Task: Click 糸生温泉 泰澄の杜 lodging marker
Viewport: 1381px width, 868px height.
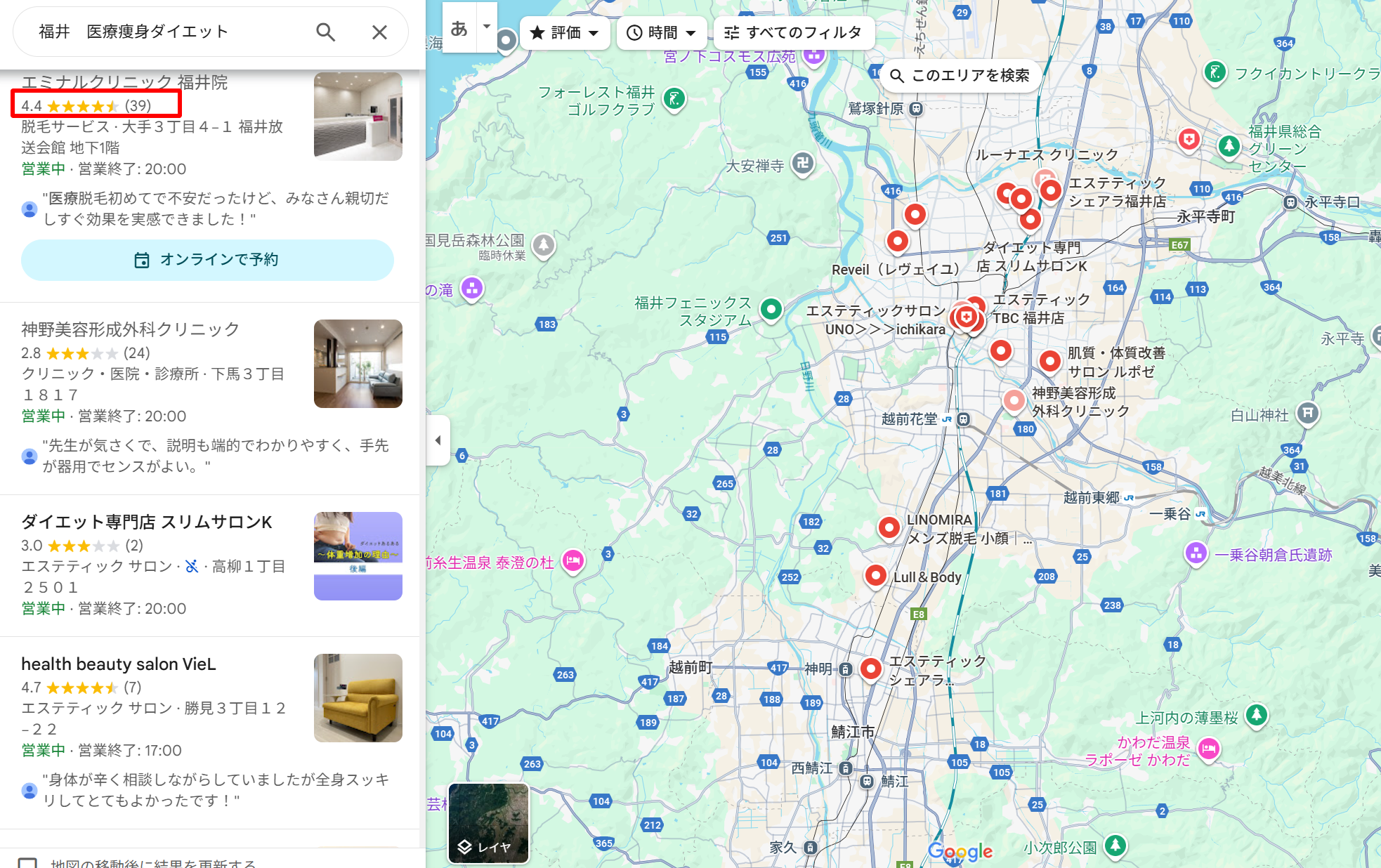Action: pos(573,560)
